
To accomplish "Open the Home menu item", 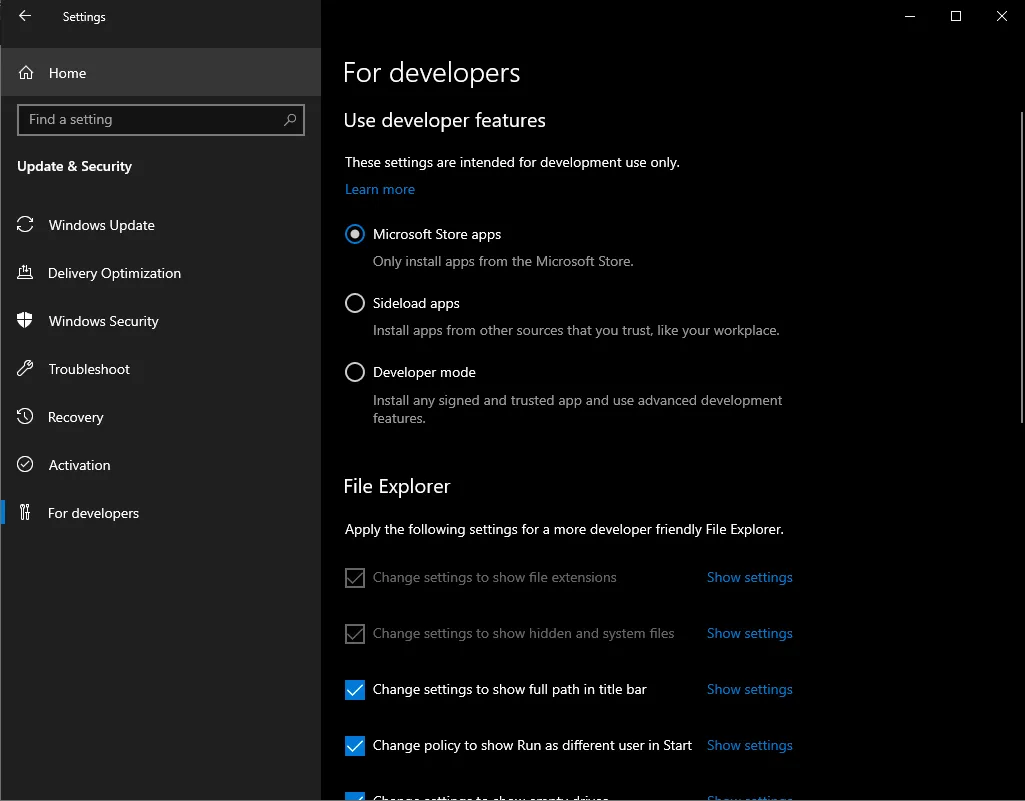I will (161, 73).
